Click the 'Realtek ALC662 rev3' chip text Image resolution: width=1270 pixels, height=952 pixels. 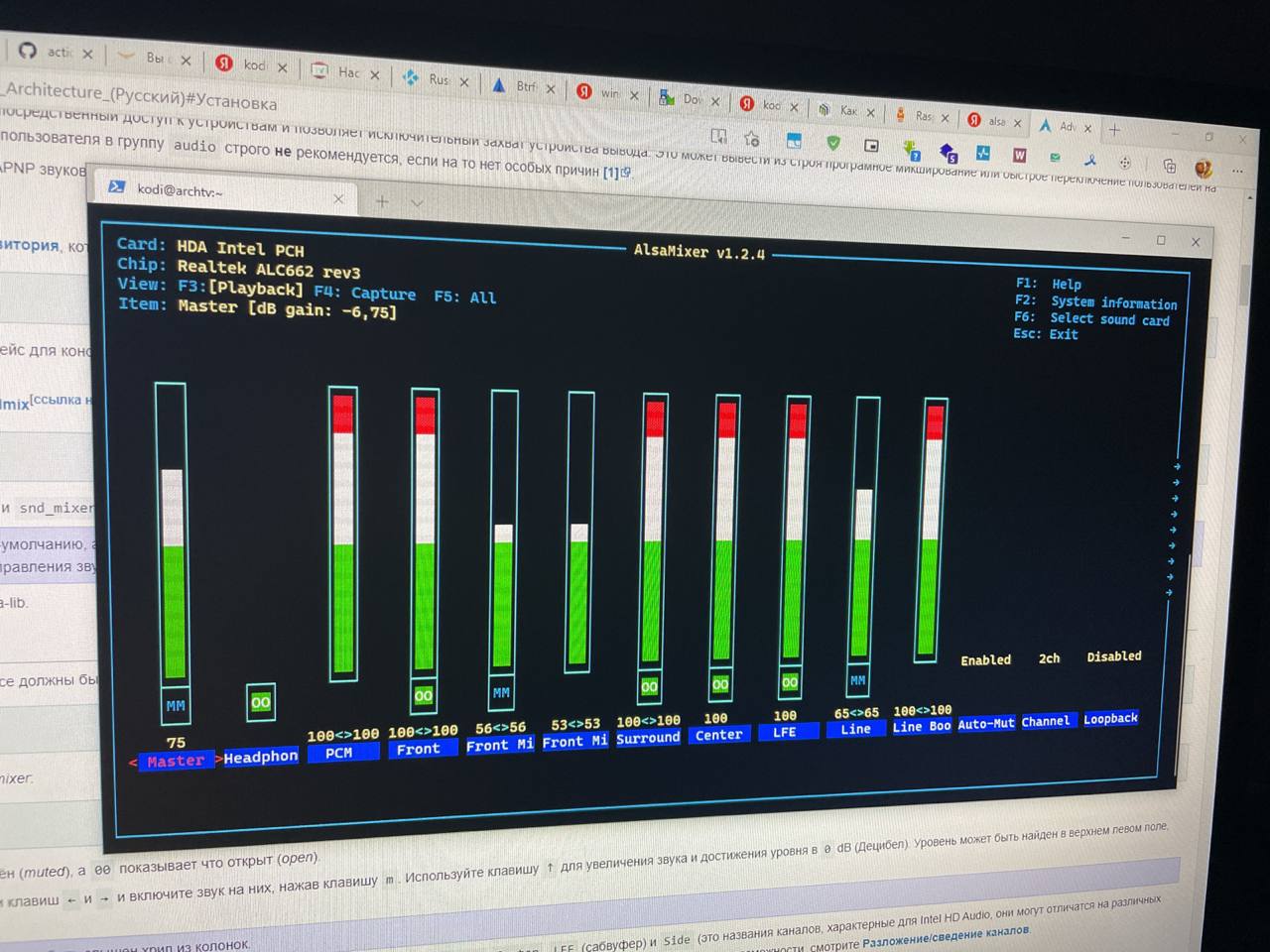click(269, 269)
